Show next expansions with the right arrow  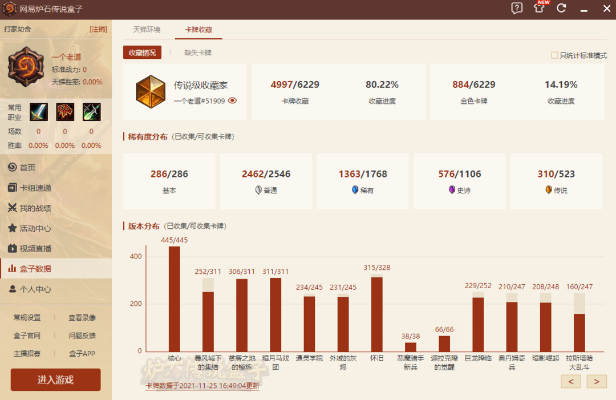coord(596,381)
